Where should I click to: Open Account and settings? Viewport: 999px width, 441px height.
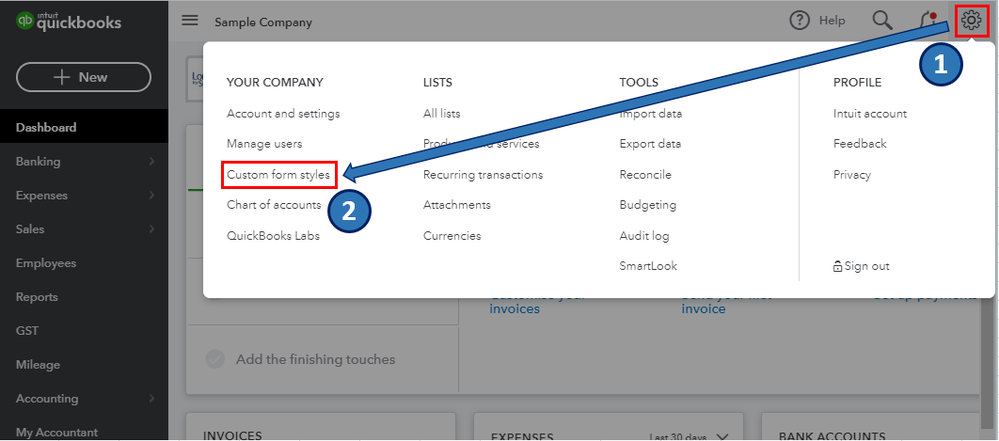pyautogui.click(x=283, y=114)
